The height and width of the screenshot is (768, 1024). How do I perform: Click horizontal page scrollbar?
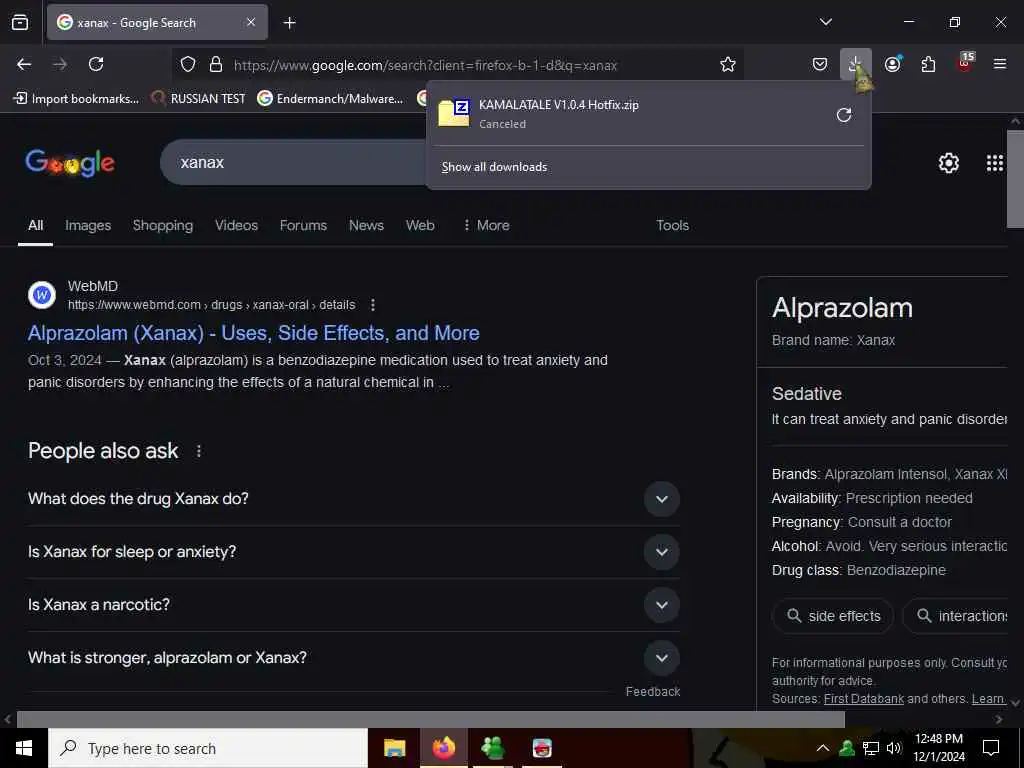(430, 720)
